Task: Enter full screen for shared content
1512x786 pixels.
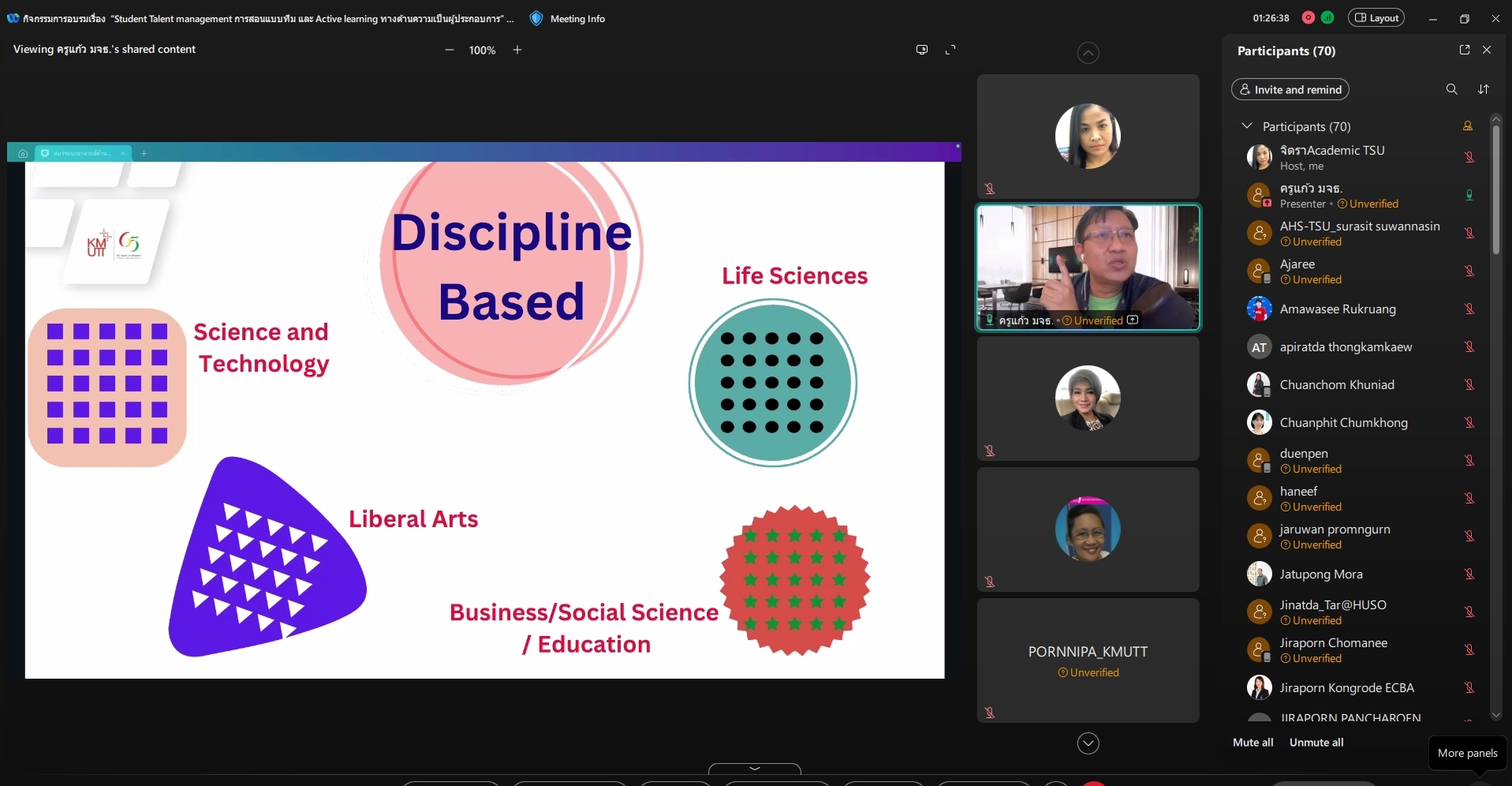Action: (x=950, y=50)
